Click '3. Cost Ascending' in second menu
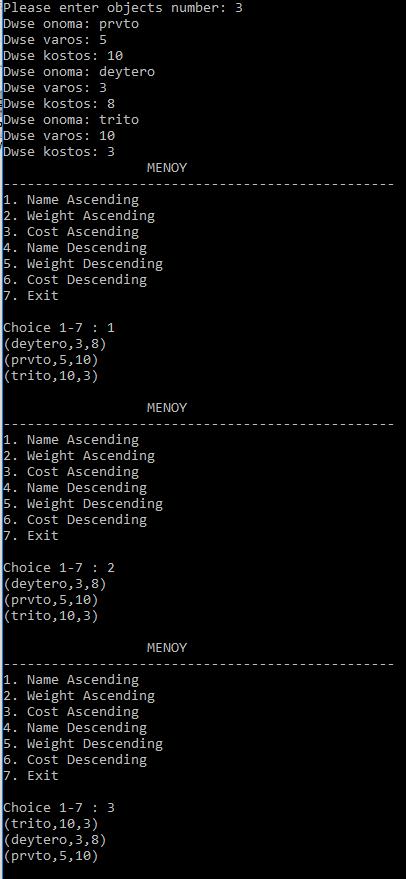The width and height of the screenshot is (406, 879). [71, 471]
